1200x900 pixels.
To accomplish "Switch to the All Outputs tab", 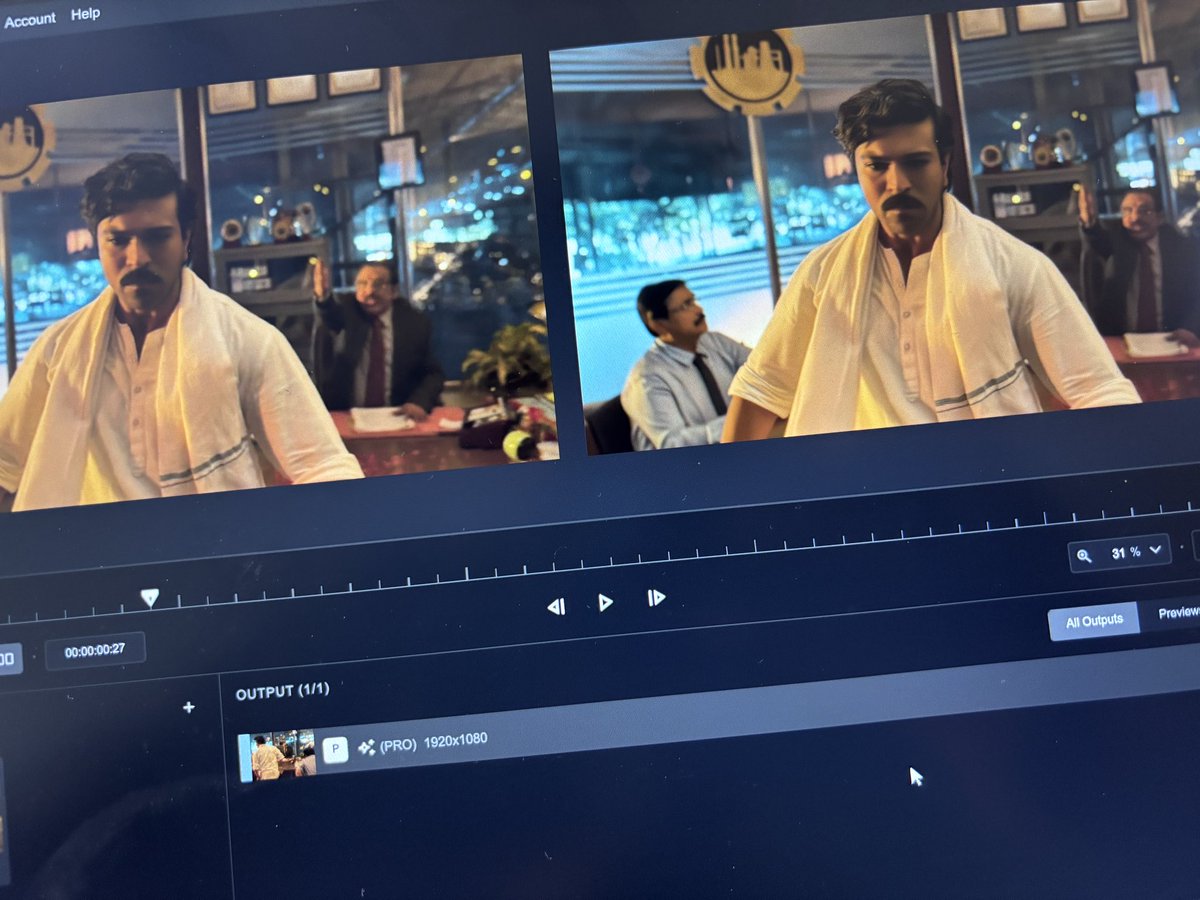I will coord(1094,621).
